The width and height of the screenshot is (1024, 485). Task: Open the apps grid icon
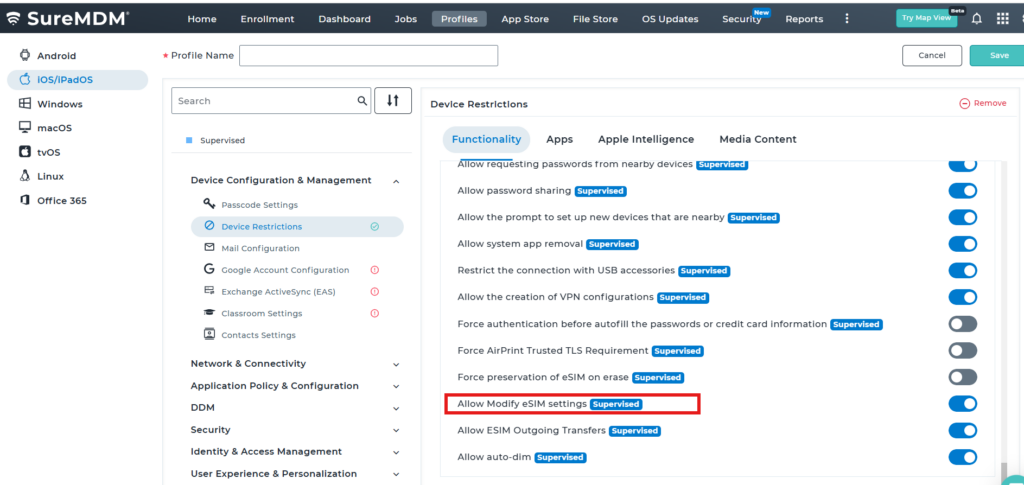click(x=1002, y=19)
